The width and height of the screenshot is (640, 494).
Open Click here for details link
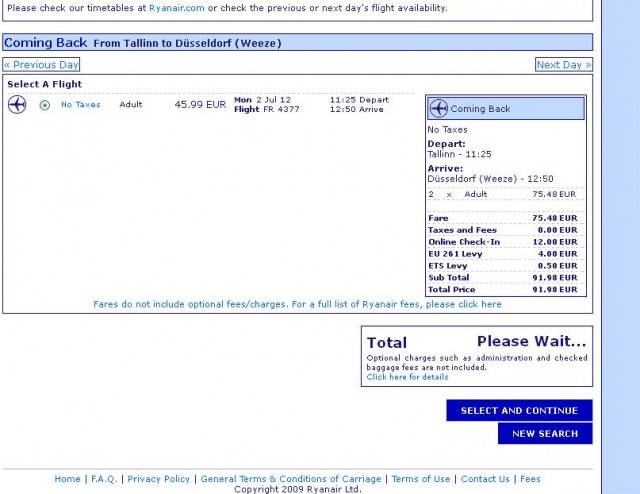tap(407, 377)
